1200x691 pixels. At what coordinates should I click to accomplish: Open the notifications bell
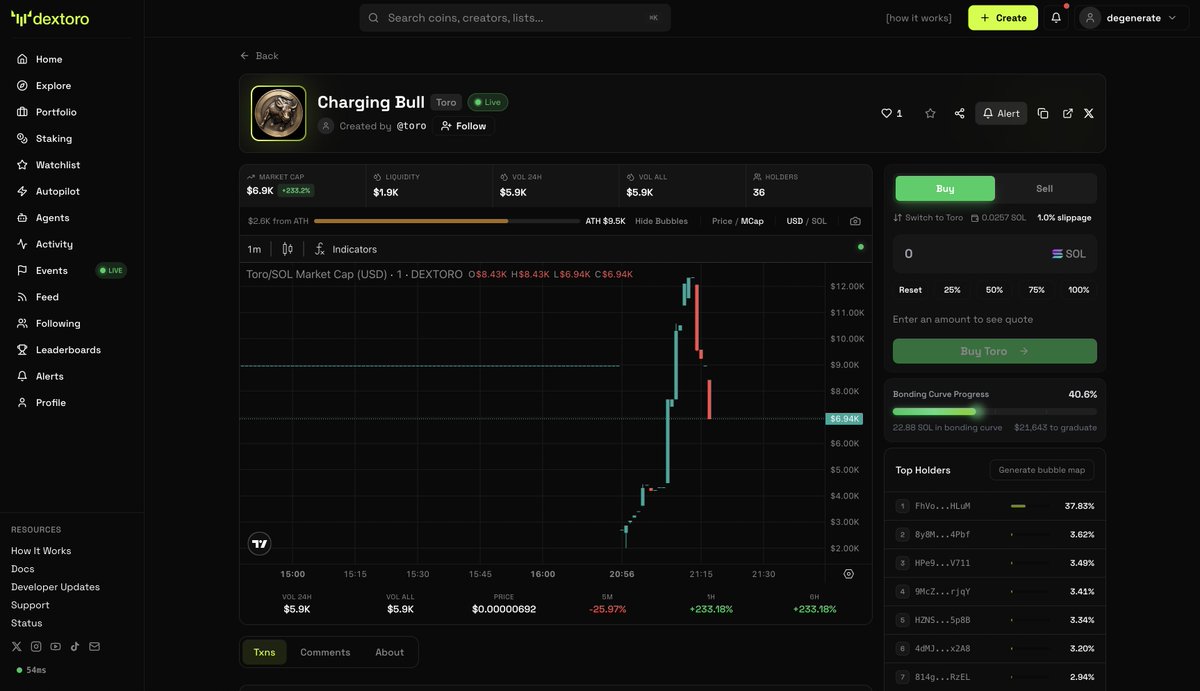coord(1056,18)
